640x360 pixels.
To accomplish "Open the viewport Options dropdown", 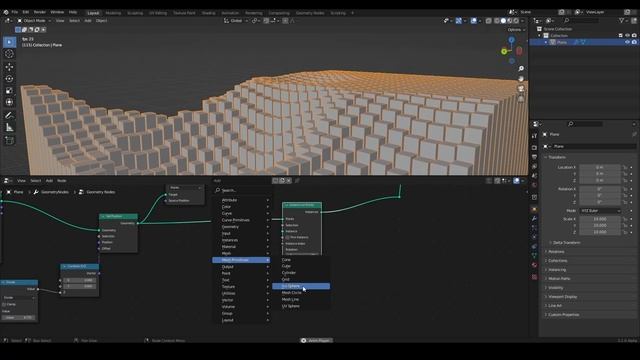I will (516, 30).
